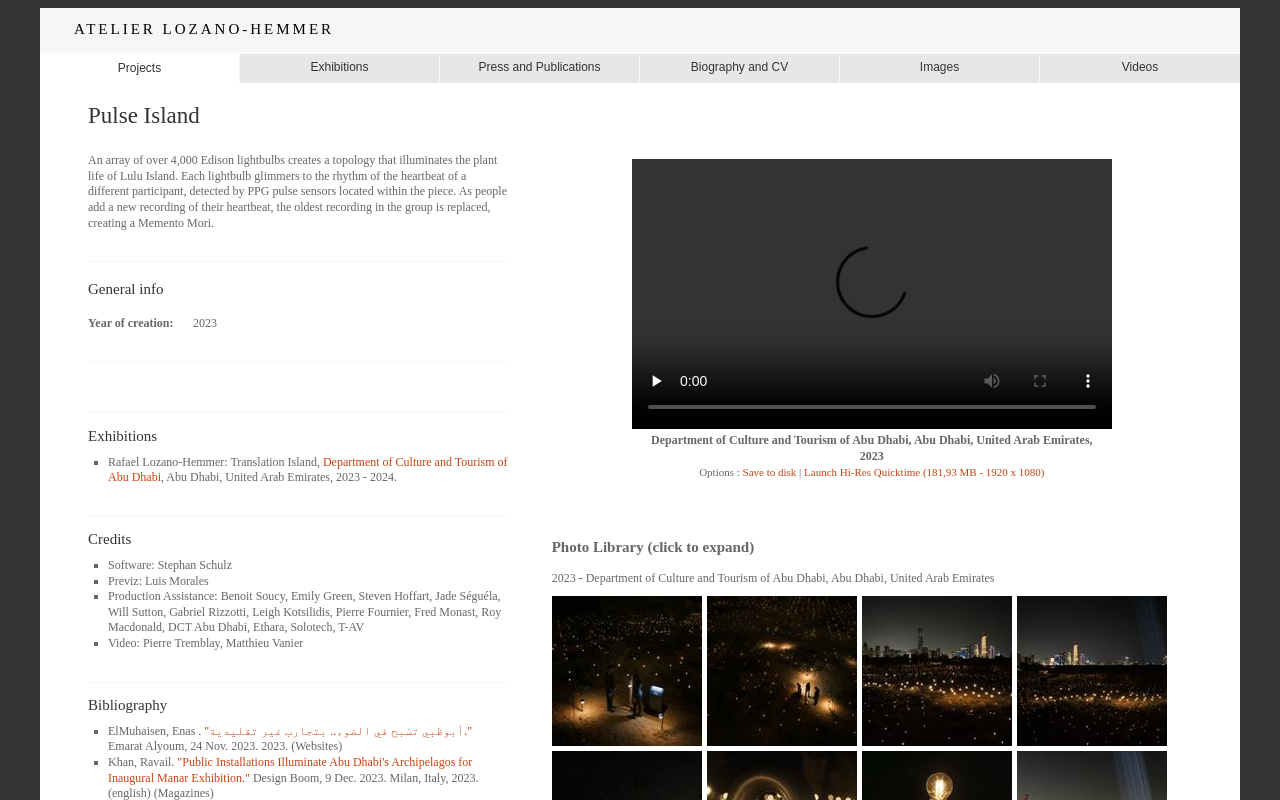Click the video progress bar

[x=872, y=407]
